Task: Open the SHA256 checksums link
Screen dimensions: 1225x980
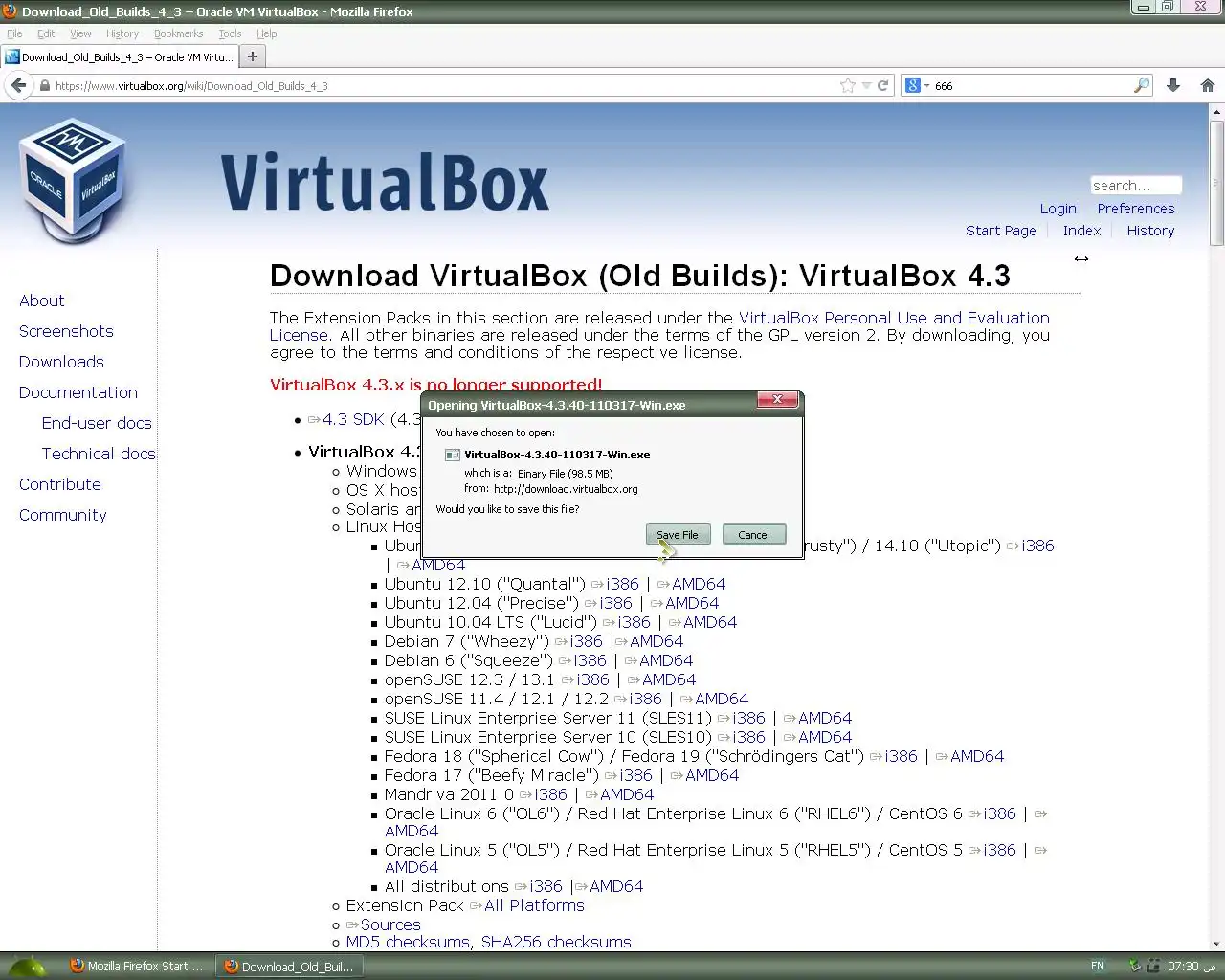Action: tap(556, 942)
